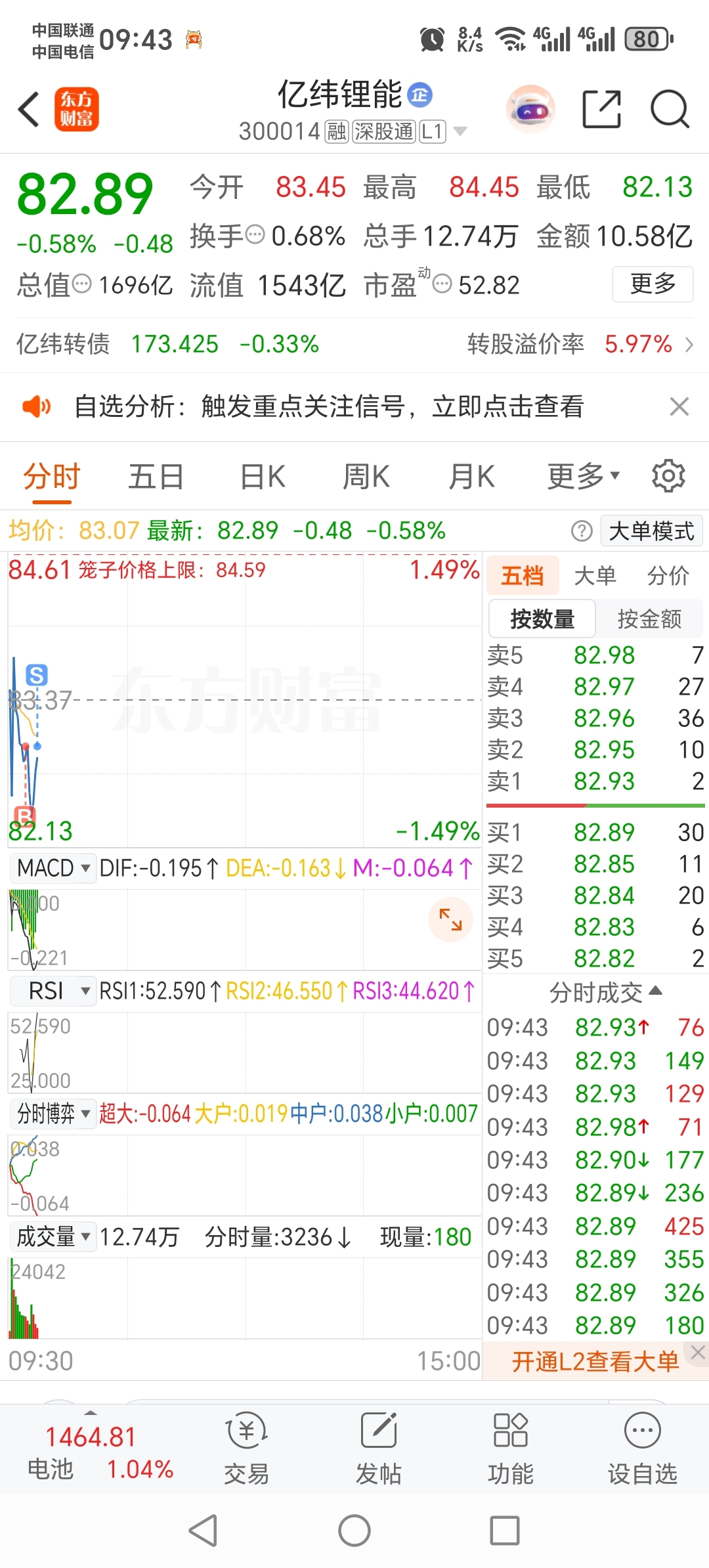Tap 卖1 price 82.93 row
Viewport: 709px width, 1568px height.
pyautogui.click(x=595, y=781)
